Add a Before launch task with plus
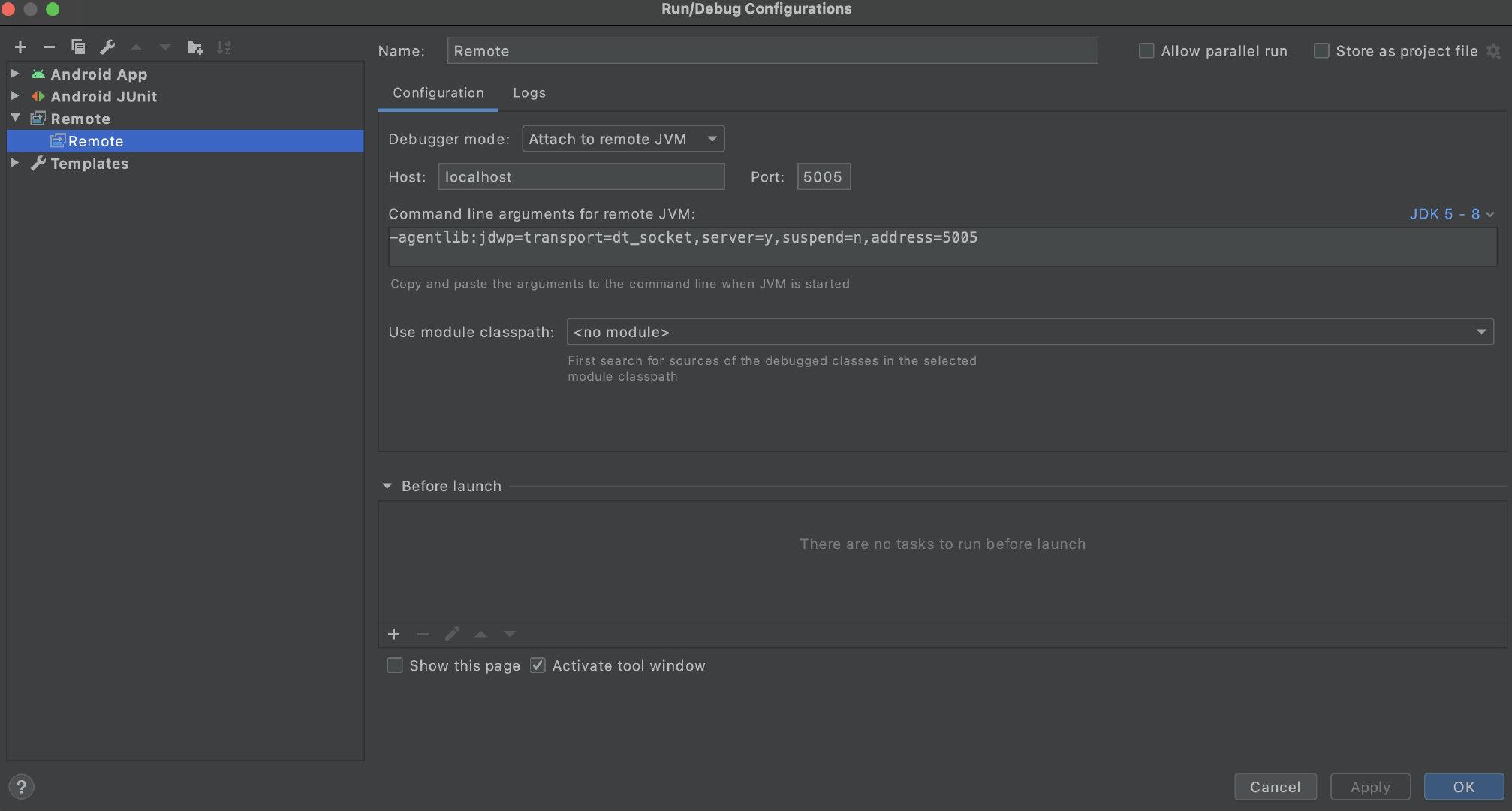The height and width of the screenshot is (811, 1512). pos(393,635)
